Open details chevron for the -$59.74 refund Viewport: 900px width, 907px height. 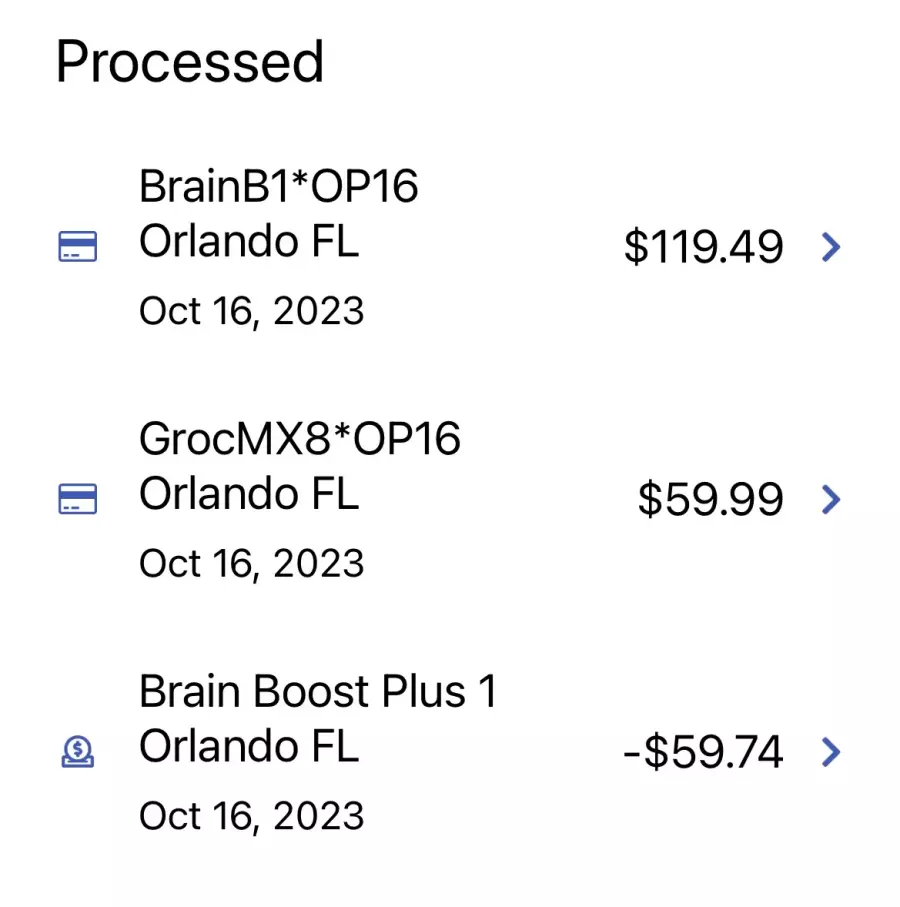tap(831, 752)
